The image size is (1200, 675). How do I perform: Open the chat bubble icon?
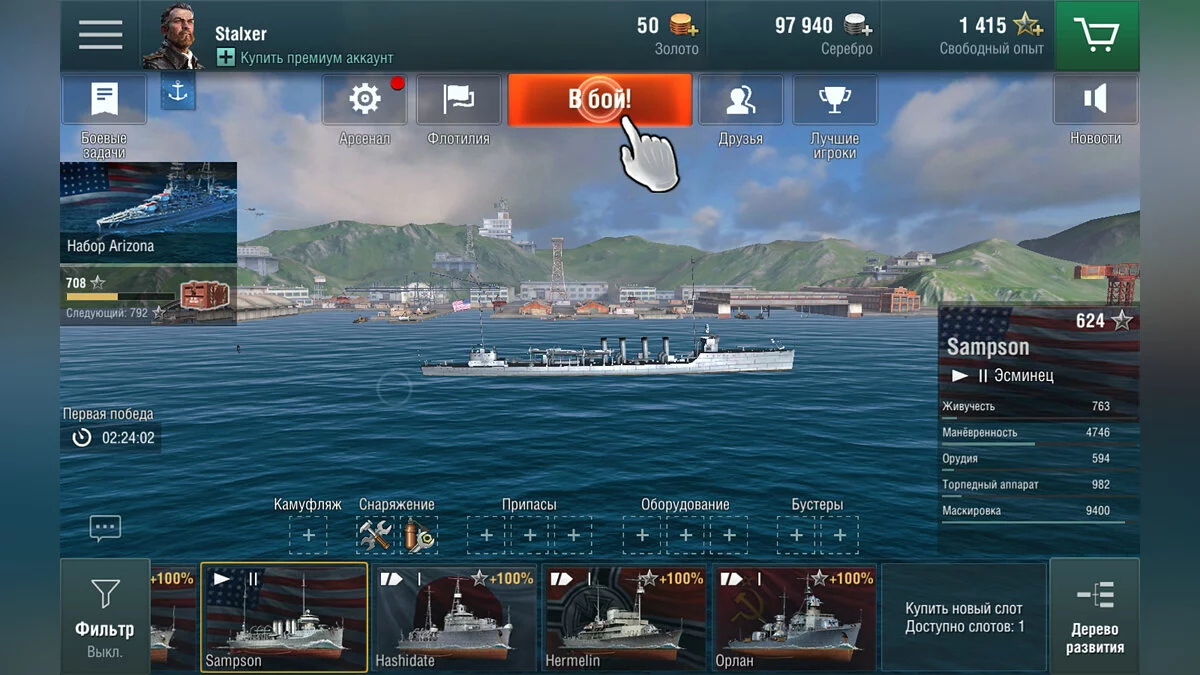coord(105,527)
